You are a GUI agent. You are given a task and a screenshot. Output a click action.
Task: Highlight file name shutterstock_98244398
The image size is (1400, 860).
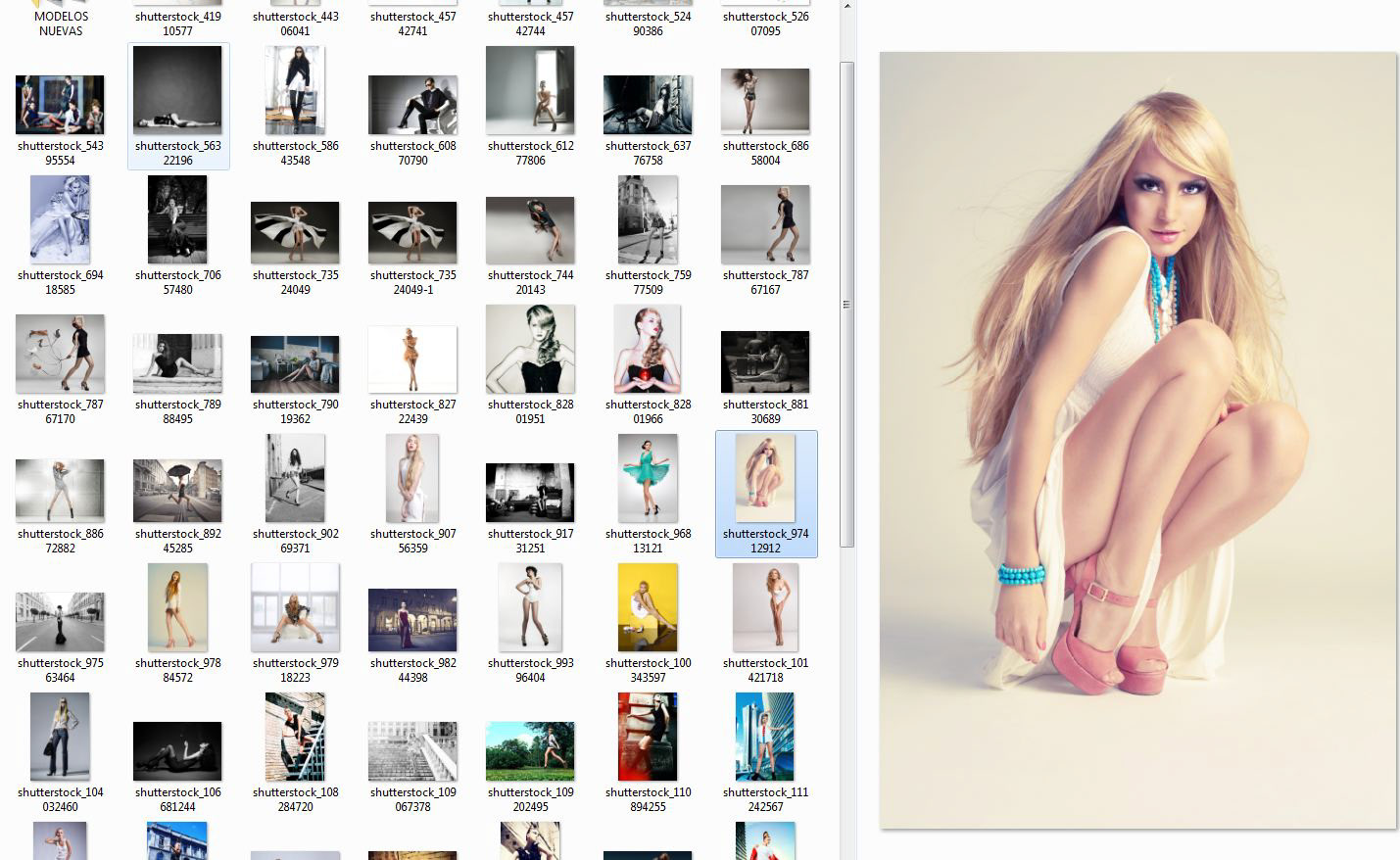pyautogui.click(x=412, y=670)
